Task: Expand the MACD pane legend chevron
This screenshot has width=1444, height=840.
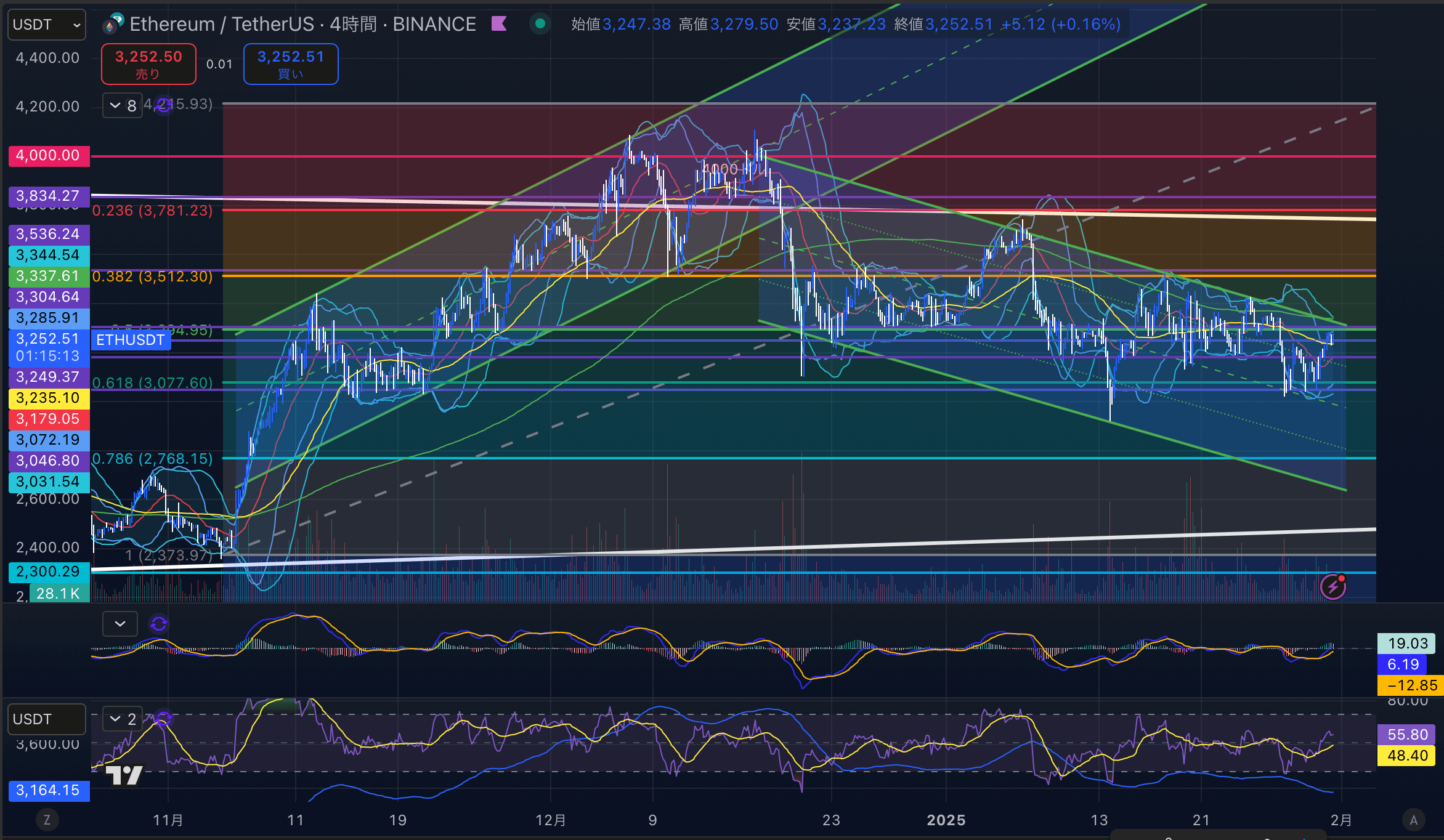Action: click(x=120, y=624)
